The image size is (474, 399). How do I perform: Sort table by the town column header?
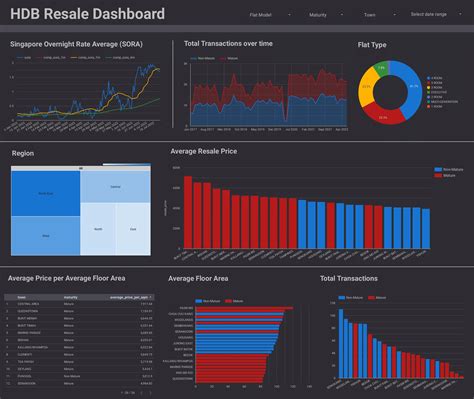(x=22, y=297)
